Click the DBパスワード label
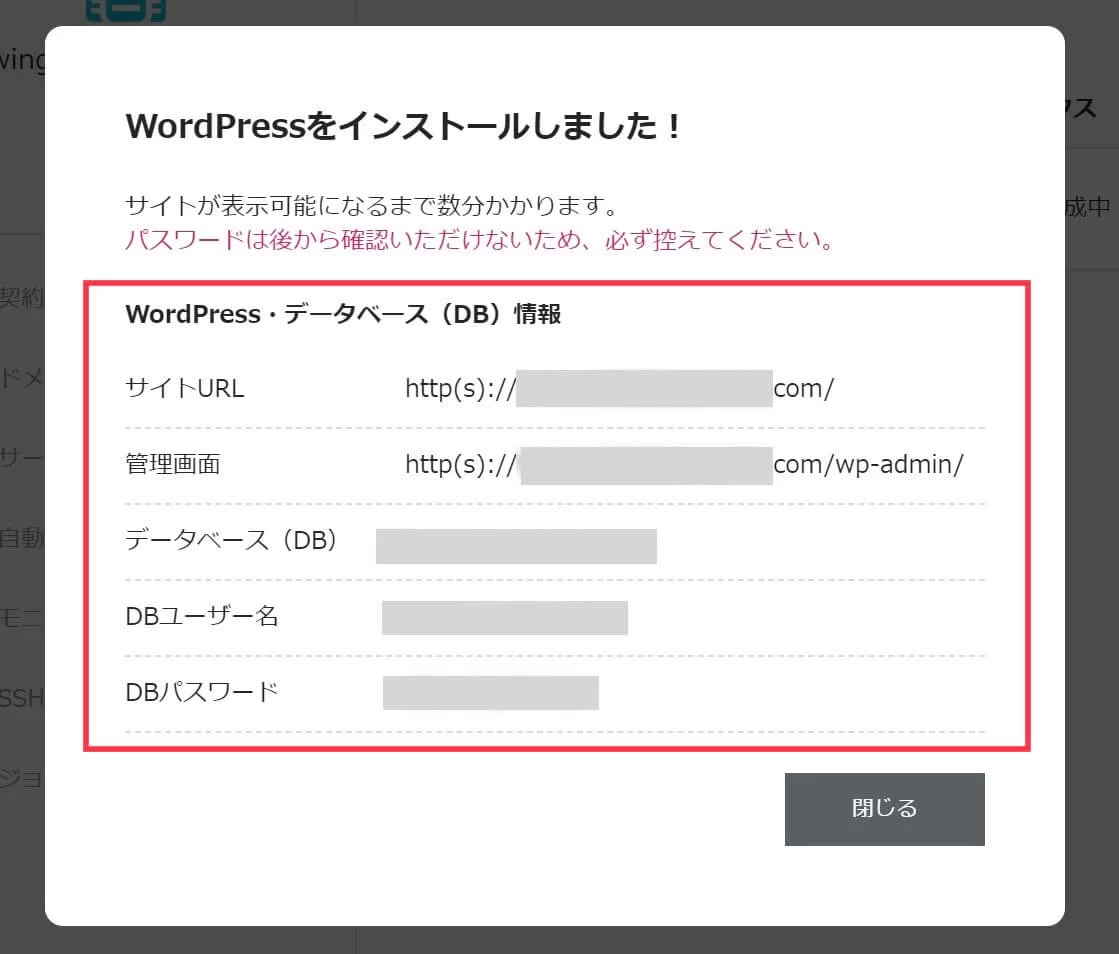Image resolution: width=1119 pixels, height=954 pixels. click(x=202, y=691)
